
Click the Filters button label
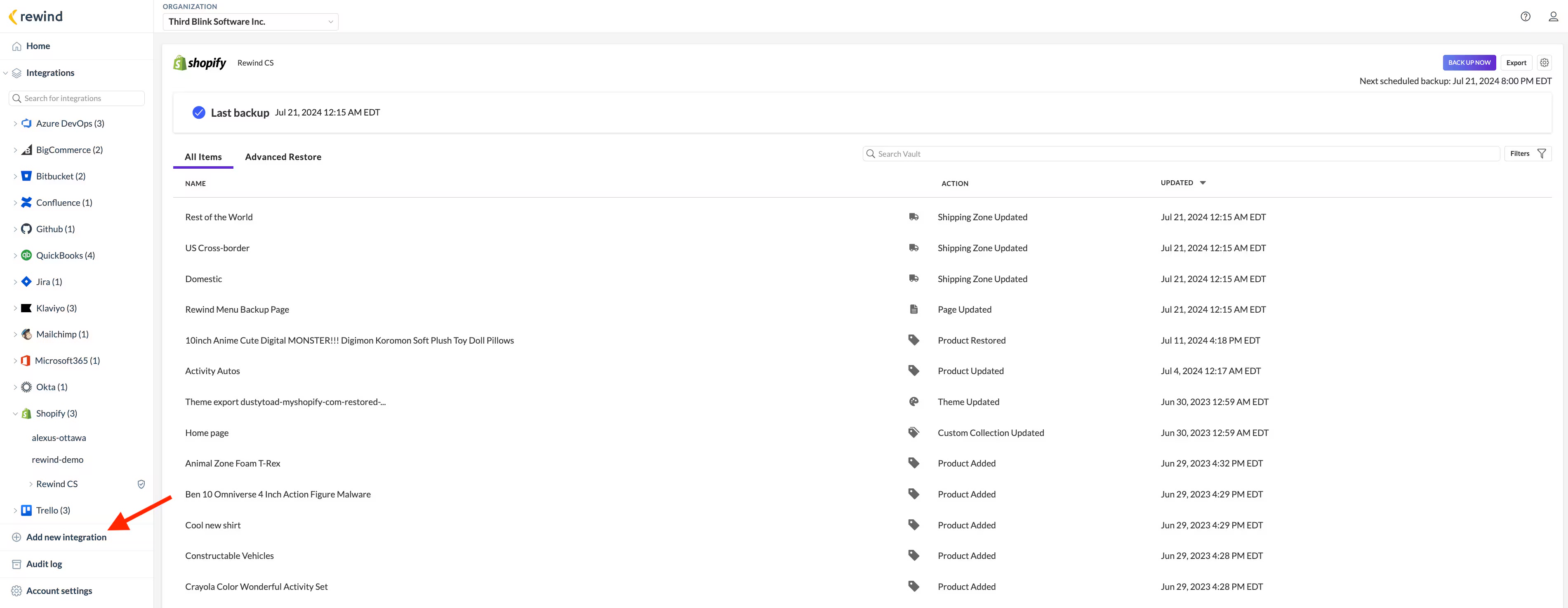[1519, 154]
